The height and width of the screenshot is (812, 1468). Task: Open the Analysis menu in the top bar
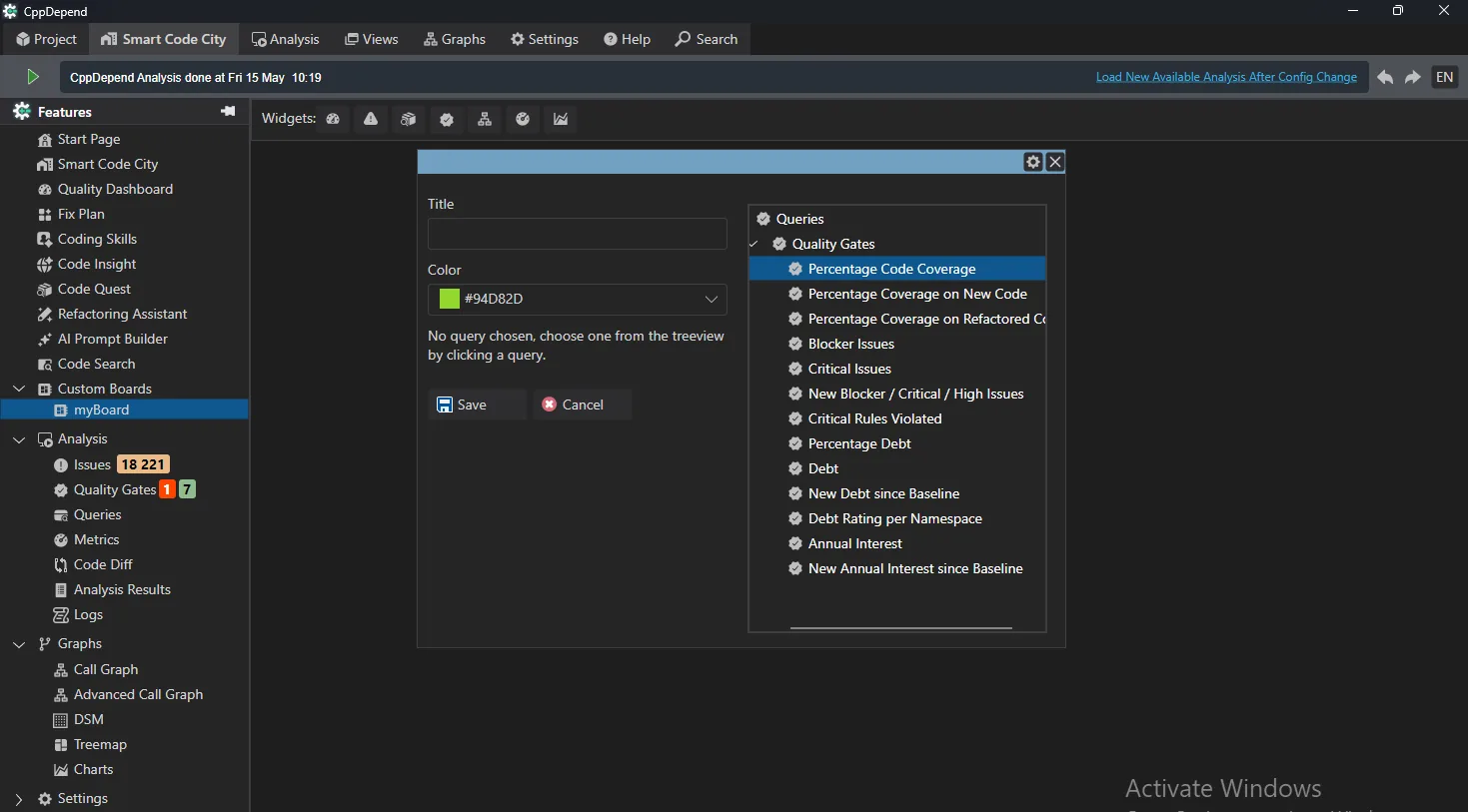point(286,39)
